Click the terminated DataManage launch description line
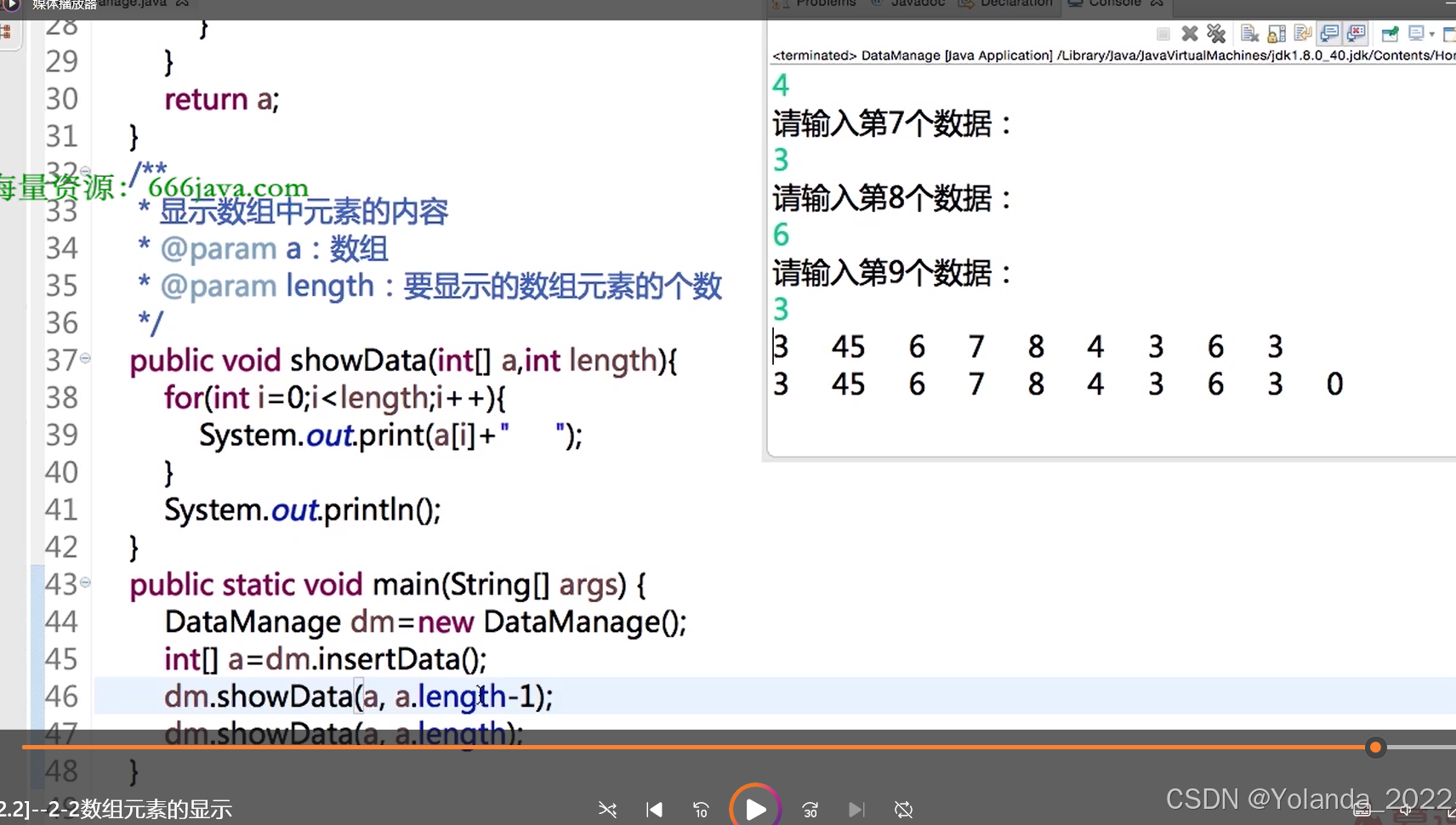Viewport: 1456px width, 825px height. [1114, 55]
